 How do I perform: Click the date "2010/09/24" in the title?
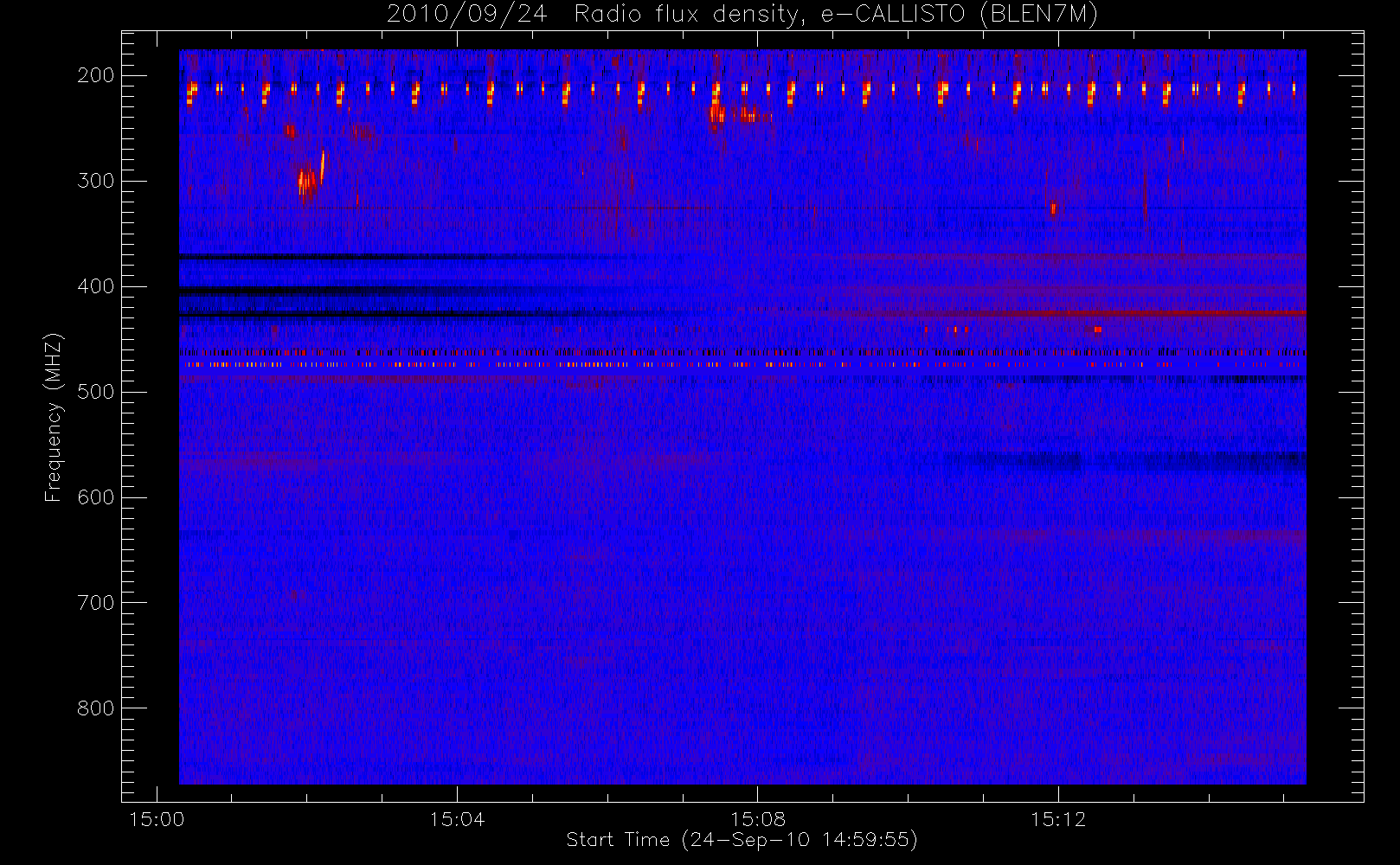pyautogui.click(x=467, y=15)
